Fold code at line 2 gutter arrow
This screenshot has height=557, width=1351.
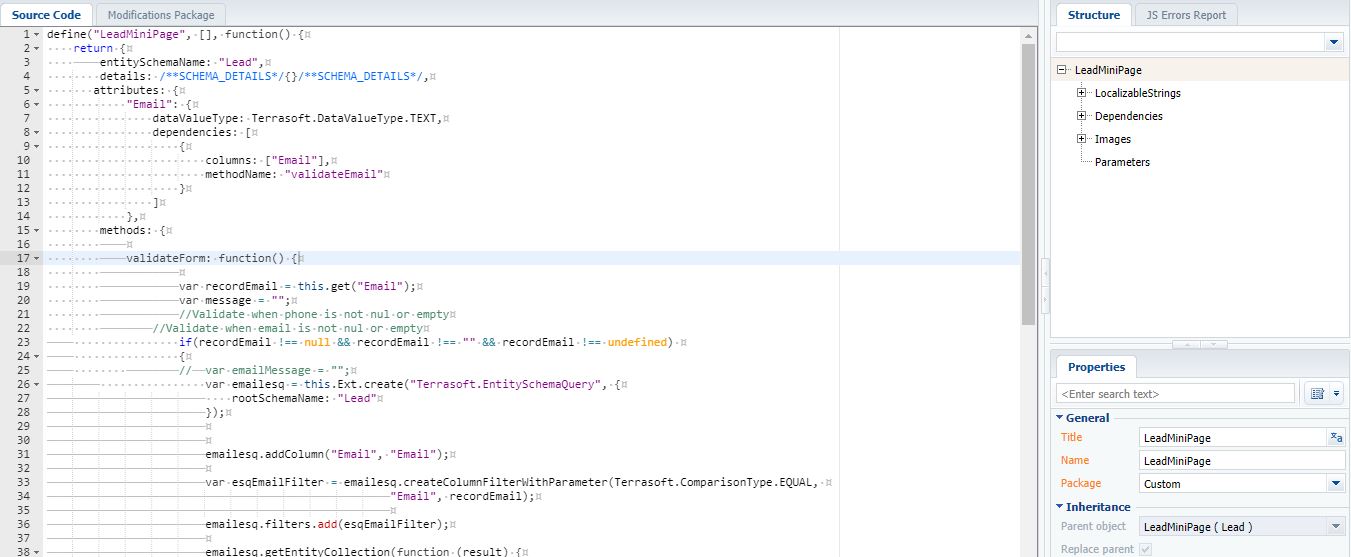[x=37, y=48]
